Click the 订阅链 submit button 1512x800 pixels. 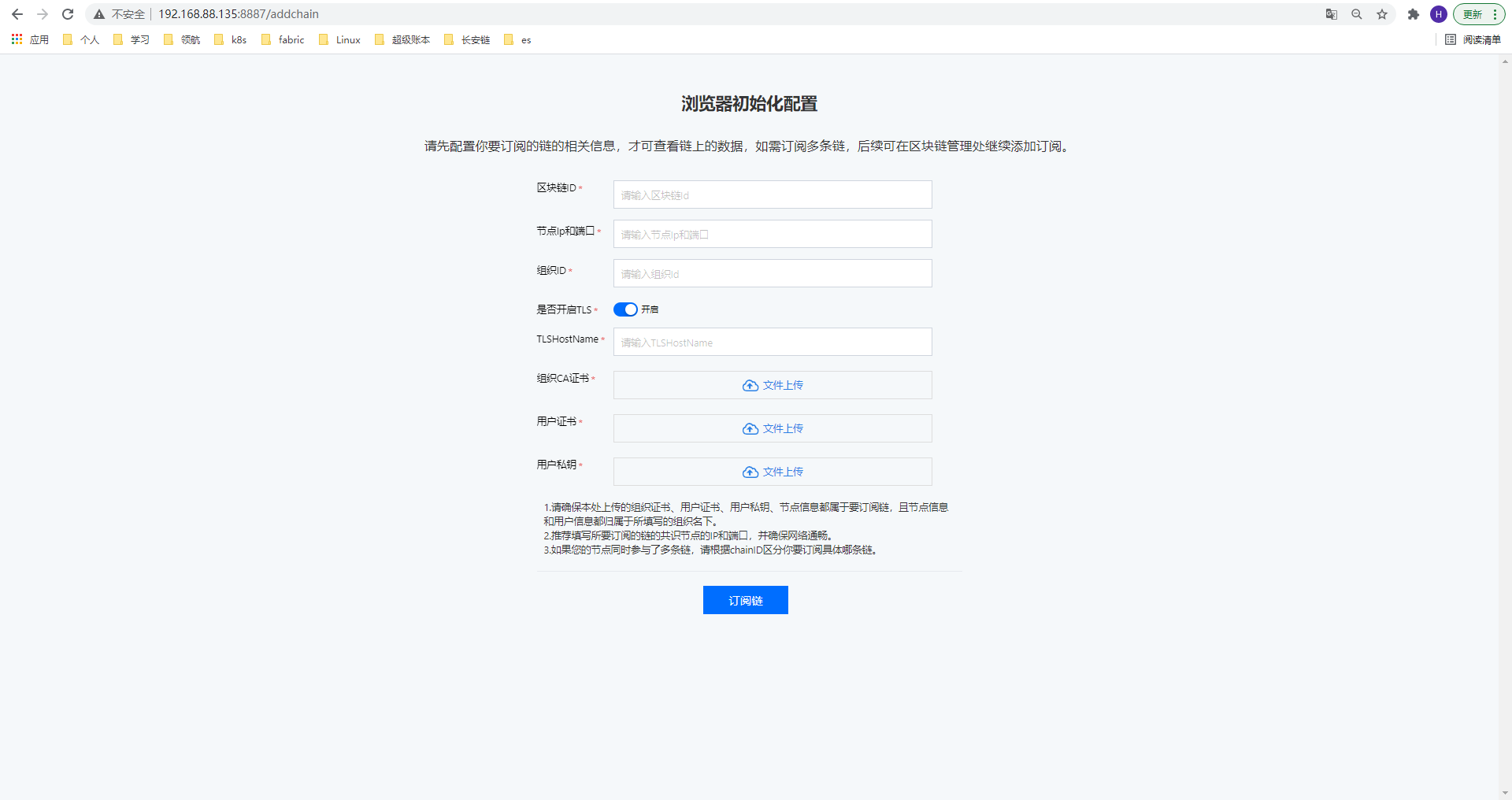(x=745, y=600)
